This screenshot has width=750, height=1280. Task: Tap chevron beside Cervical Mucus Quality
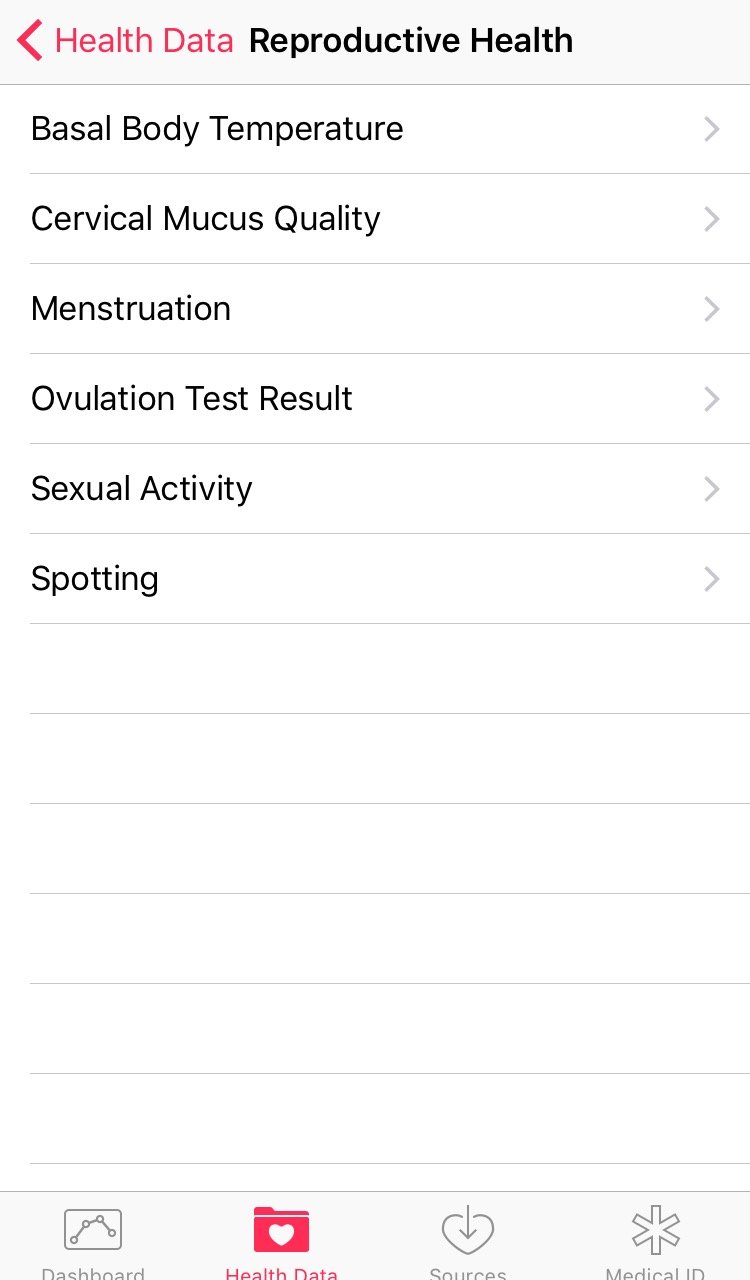712,219
